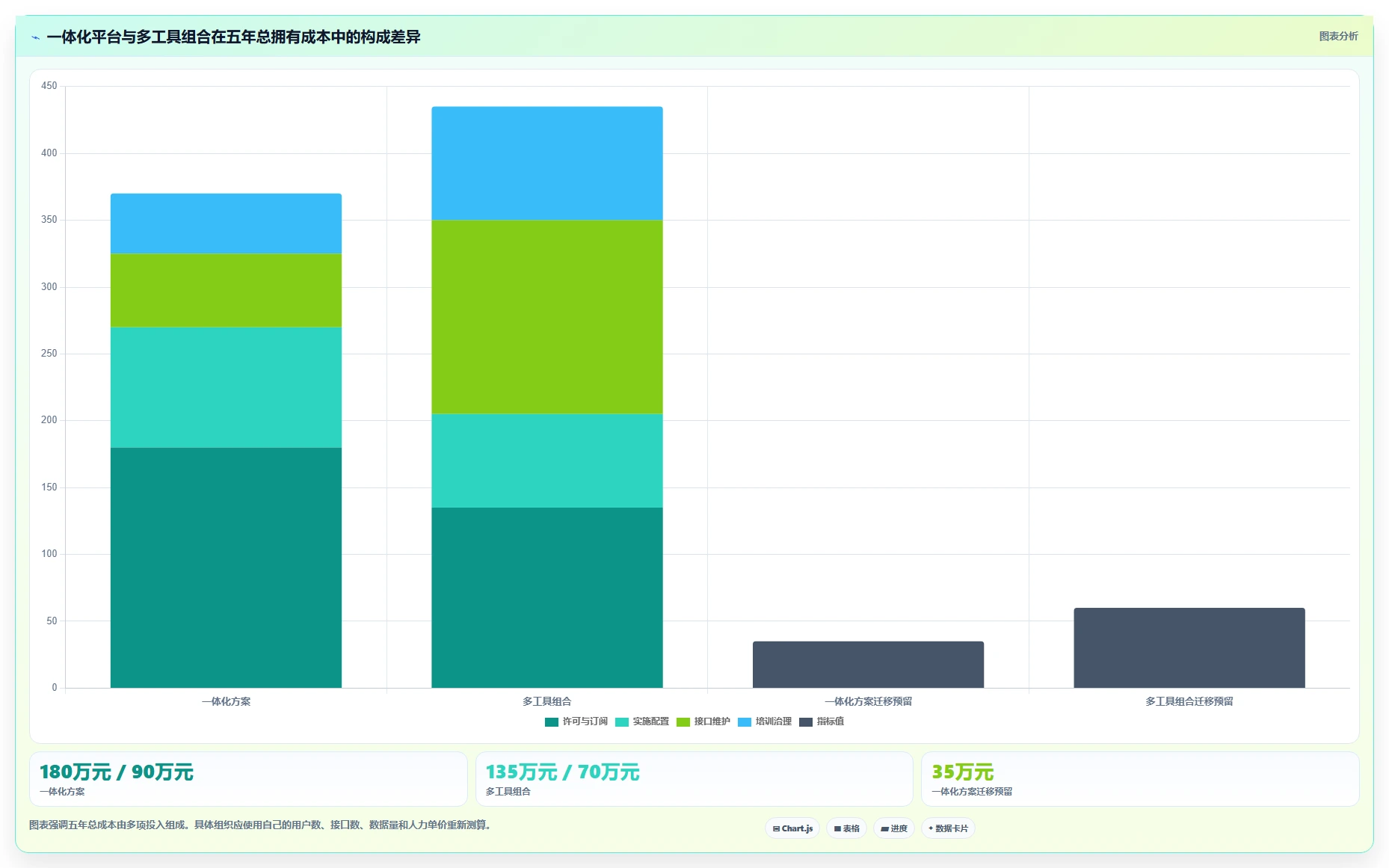Viewport: 1389px width, 868px height.
Task: Click the 多工具组合 x-axis label
Action: coord(547,701)
